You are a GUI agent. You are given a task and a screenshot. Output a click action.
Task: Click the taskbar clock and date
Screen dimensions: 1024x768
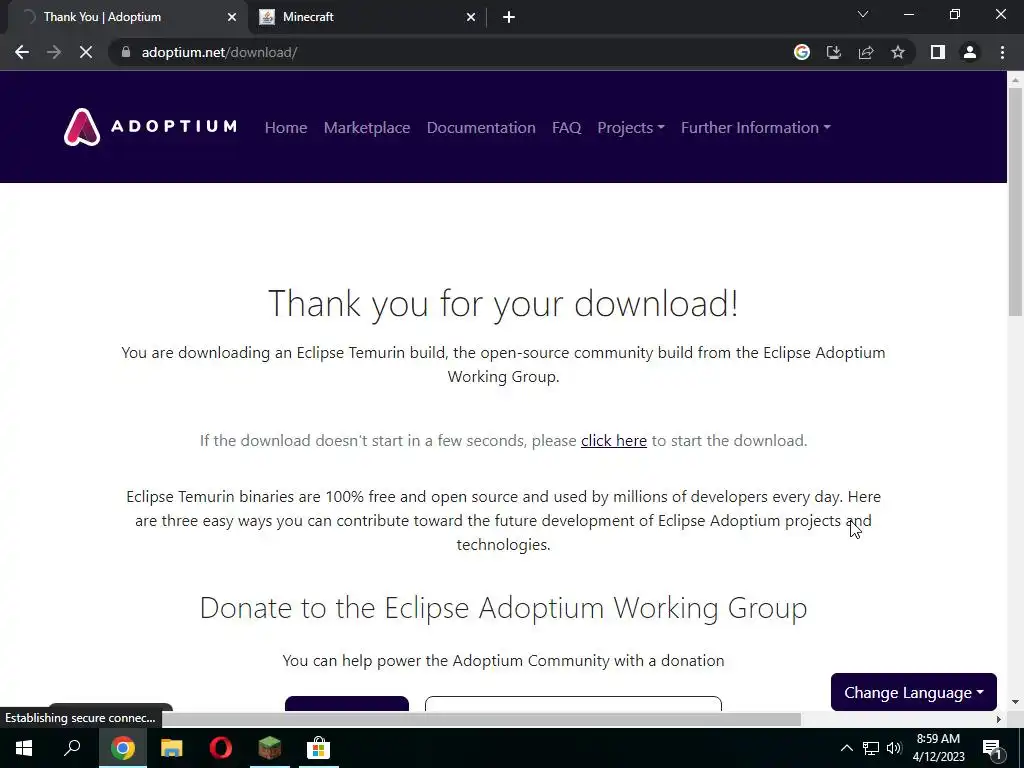pyautogui.click(x=938, y=748)
